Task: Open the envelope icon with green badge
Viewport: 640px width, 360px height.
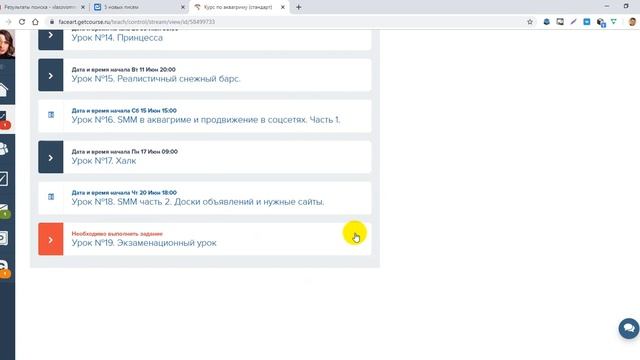Action: click(4, 210)
